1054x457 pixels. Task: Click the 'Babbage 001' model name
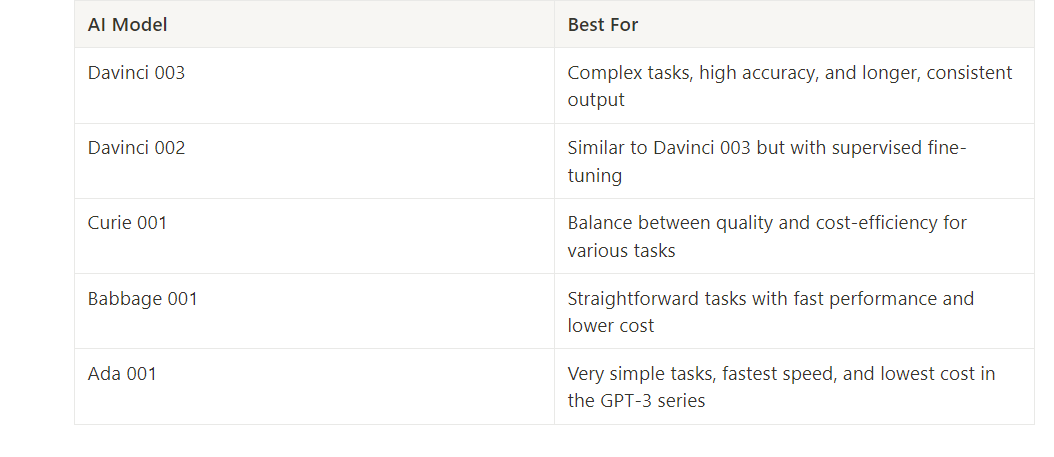click(142, 299)
